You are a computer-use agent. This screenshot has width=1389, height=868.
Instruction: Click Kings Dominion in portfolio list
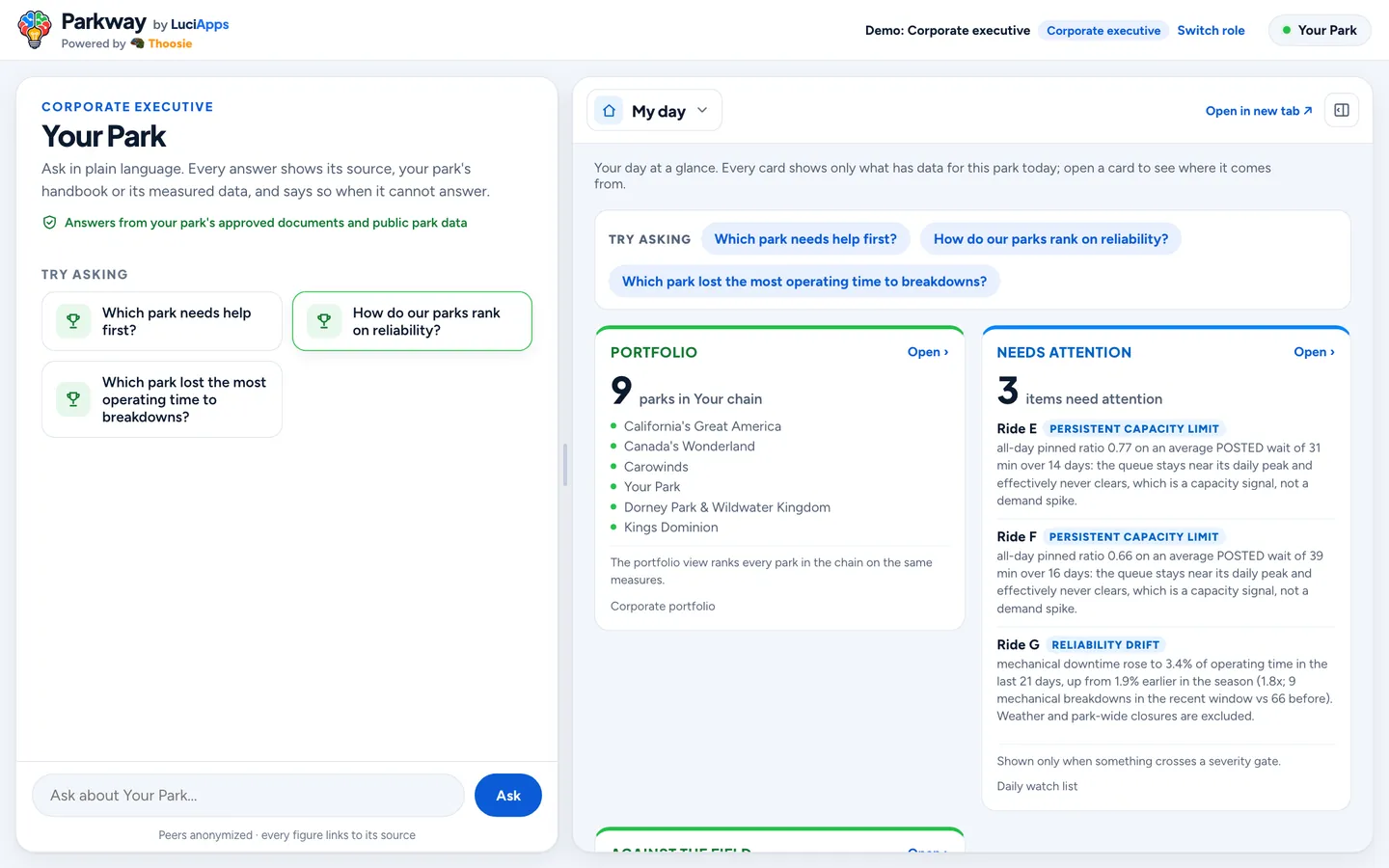671,528
